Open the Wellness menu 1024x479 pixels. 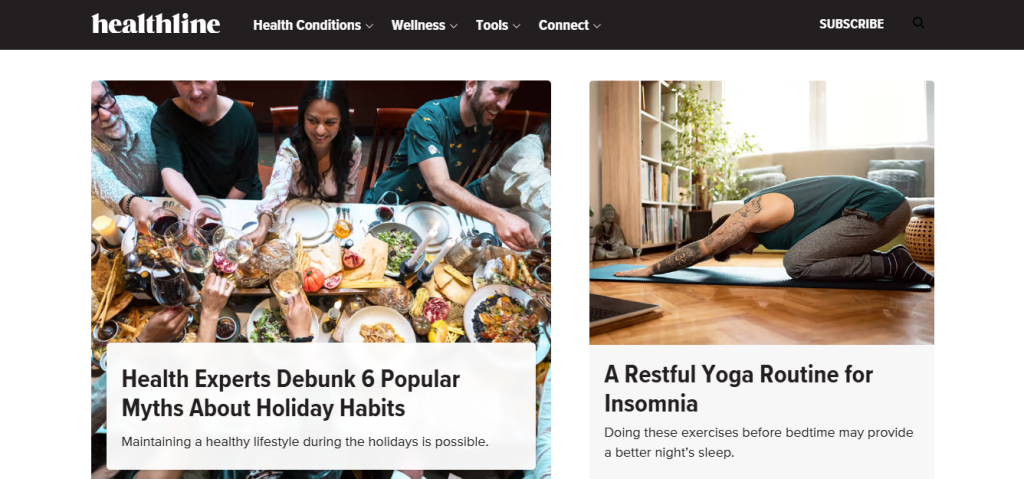pos(418,25)
